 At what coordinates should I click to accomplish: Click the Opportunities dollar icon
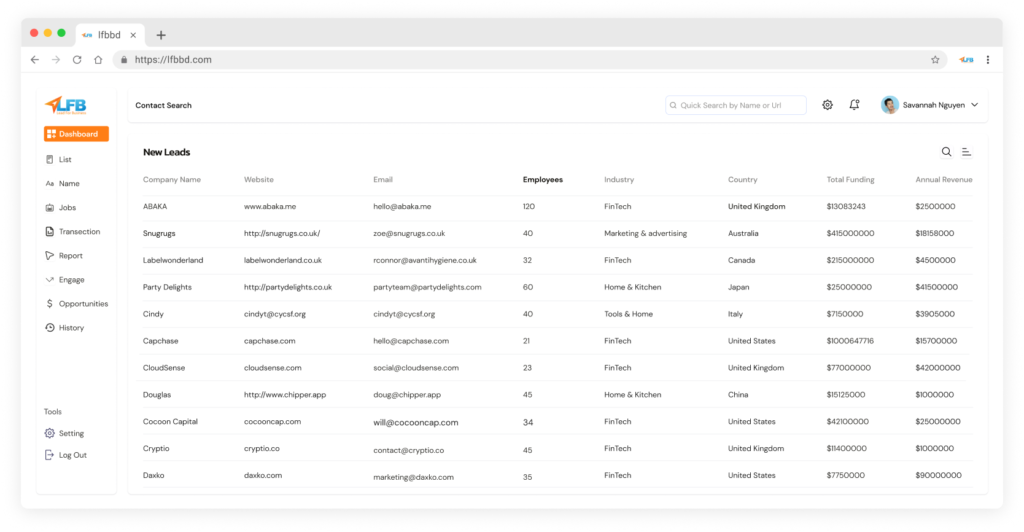point(50,304)
